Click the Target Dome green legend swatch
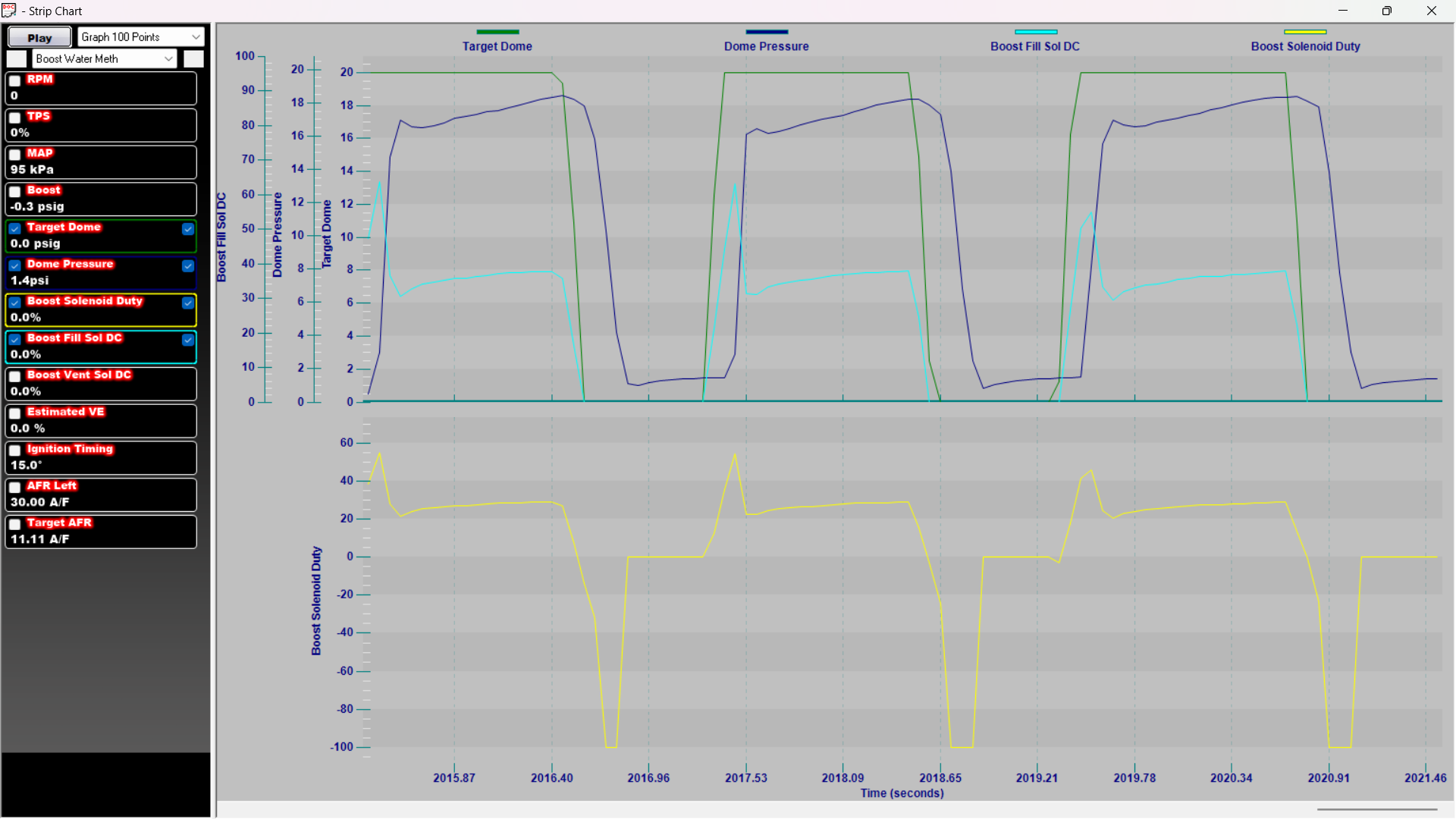 click(497, 32)
